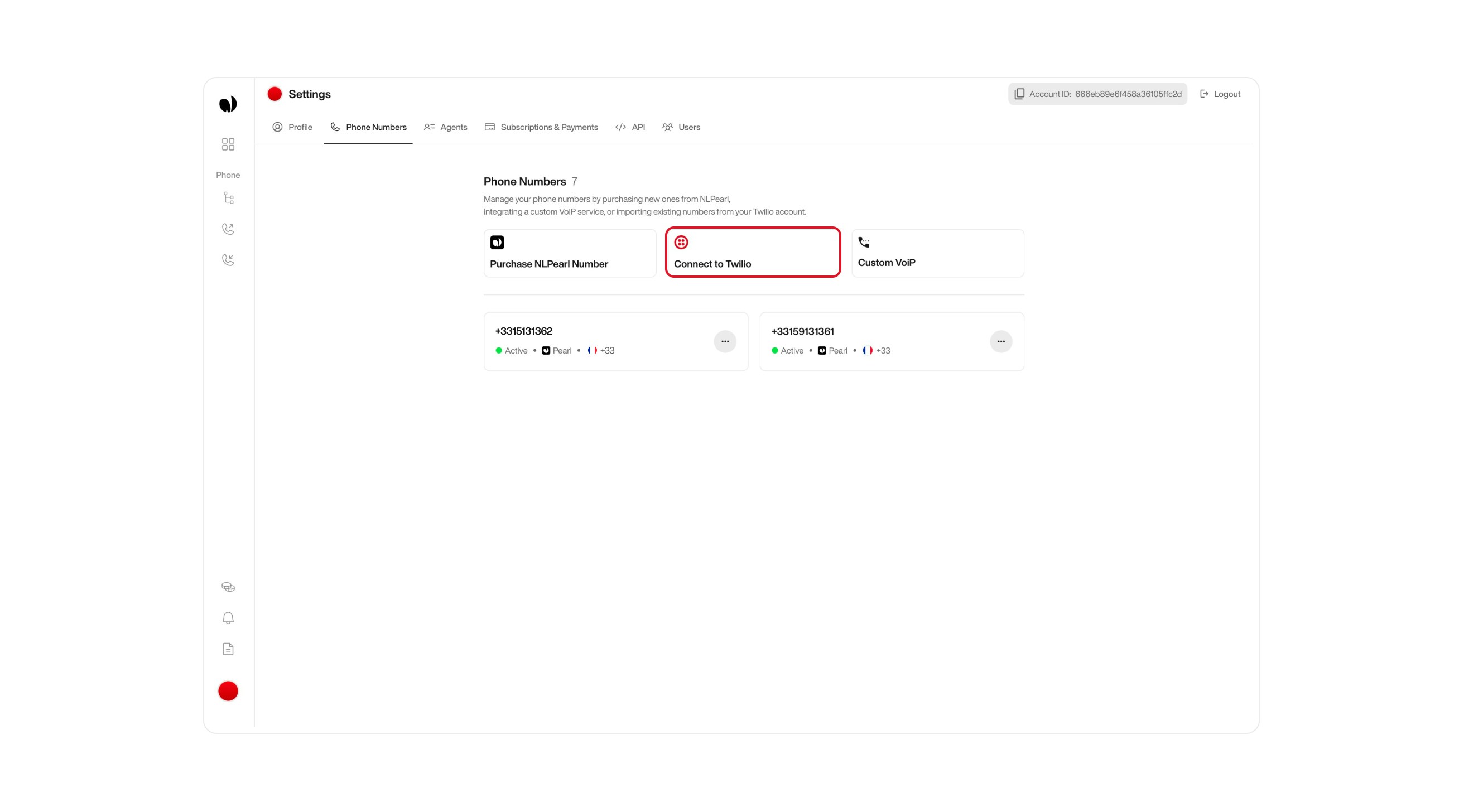Viewport: 1464px width, 812px height.
Task: Switch to the Agents tab
Action: [x=446, y=127]
